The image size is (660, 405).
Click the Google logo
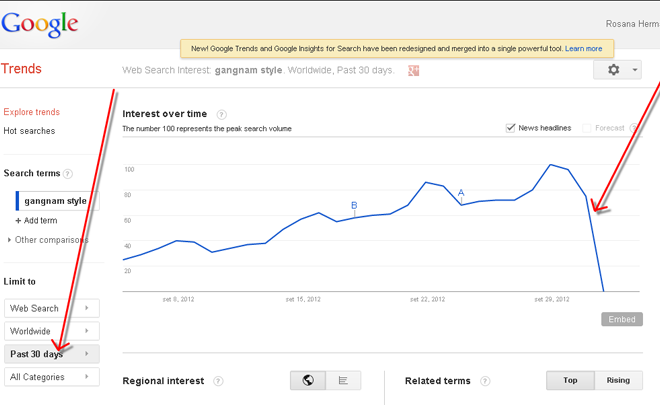click(x=40, y=24)
